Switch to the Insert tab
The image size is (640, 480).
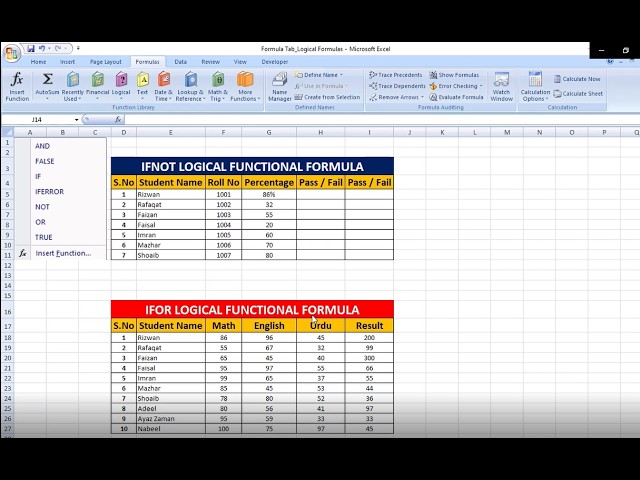[x=67, y=62]
